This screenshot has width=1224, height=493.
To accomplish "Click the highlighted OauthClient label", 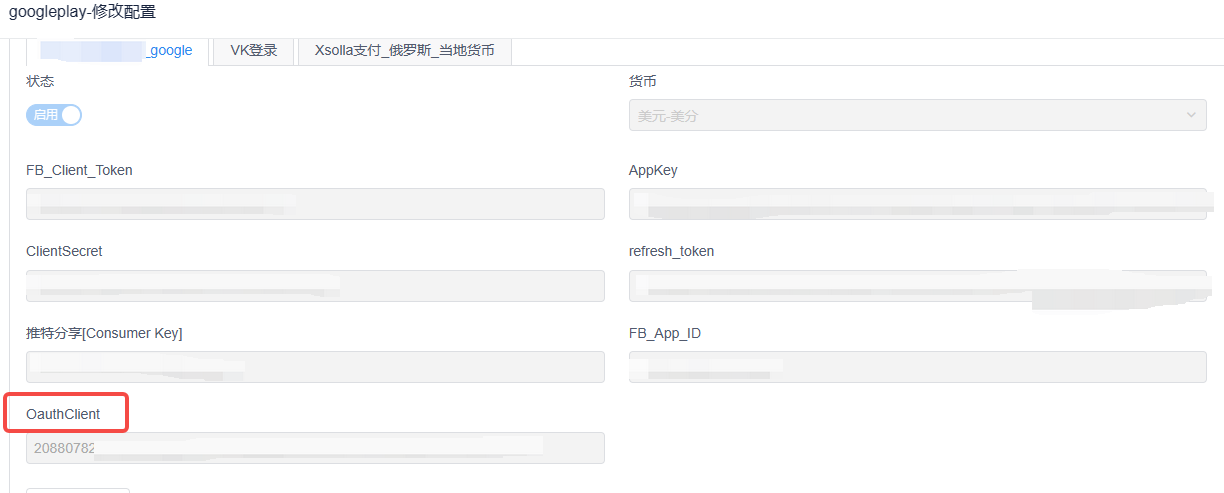I will click(63, 414).
